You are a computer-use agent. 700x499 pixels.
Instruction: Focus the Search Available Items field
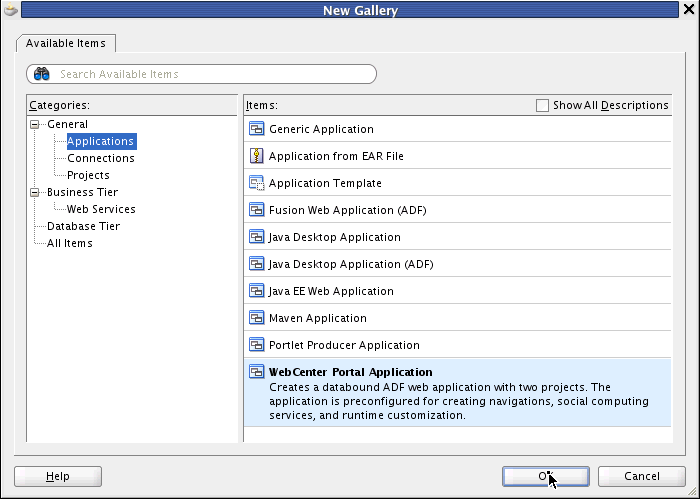point(210,74)
